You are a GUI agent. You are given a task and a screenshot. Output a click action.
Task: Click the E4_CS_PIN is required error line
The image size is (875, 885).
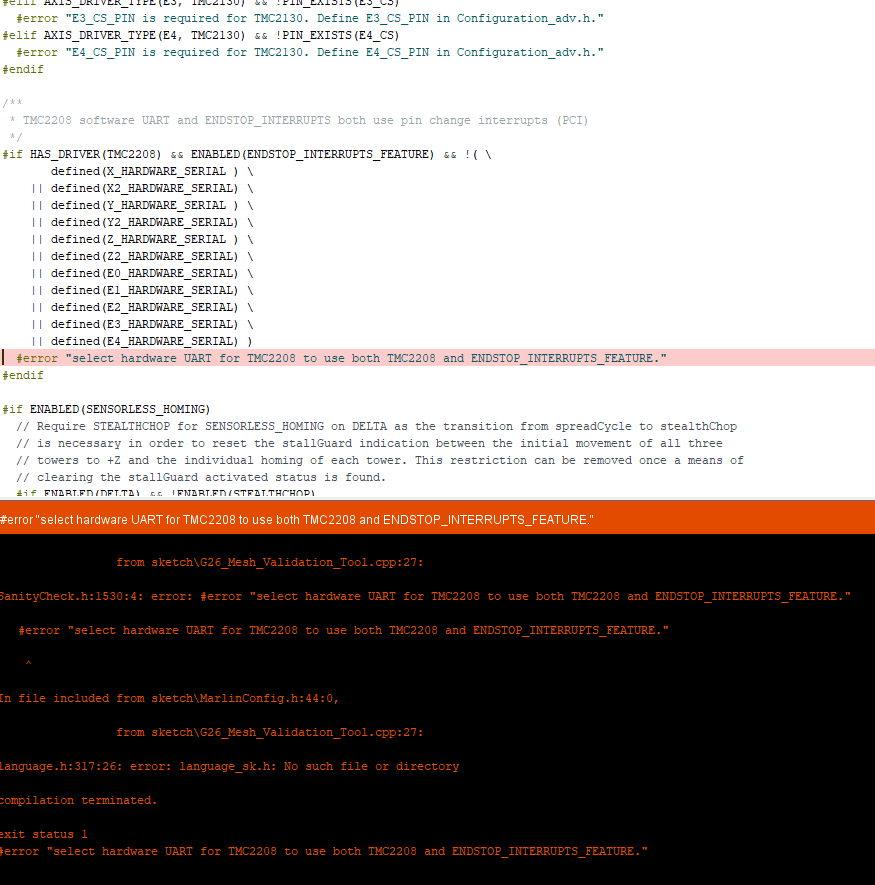click(x=310, y=52)
